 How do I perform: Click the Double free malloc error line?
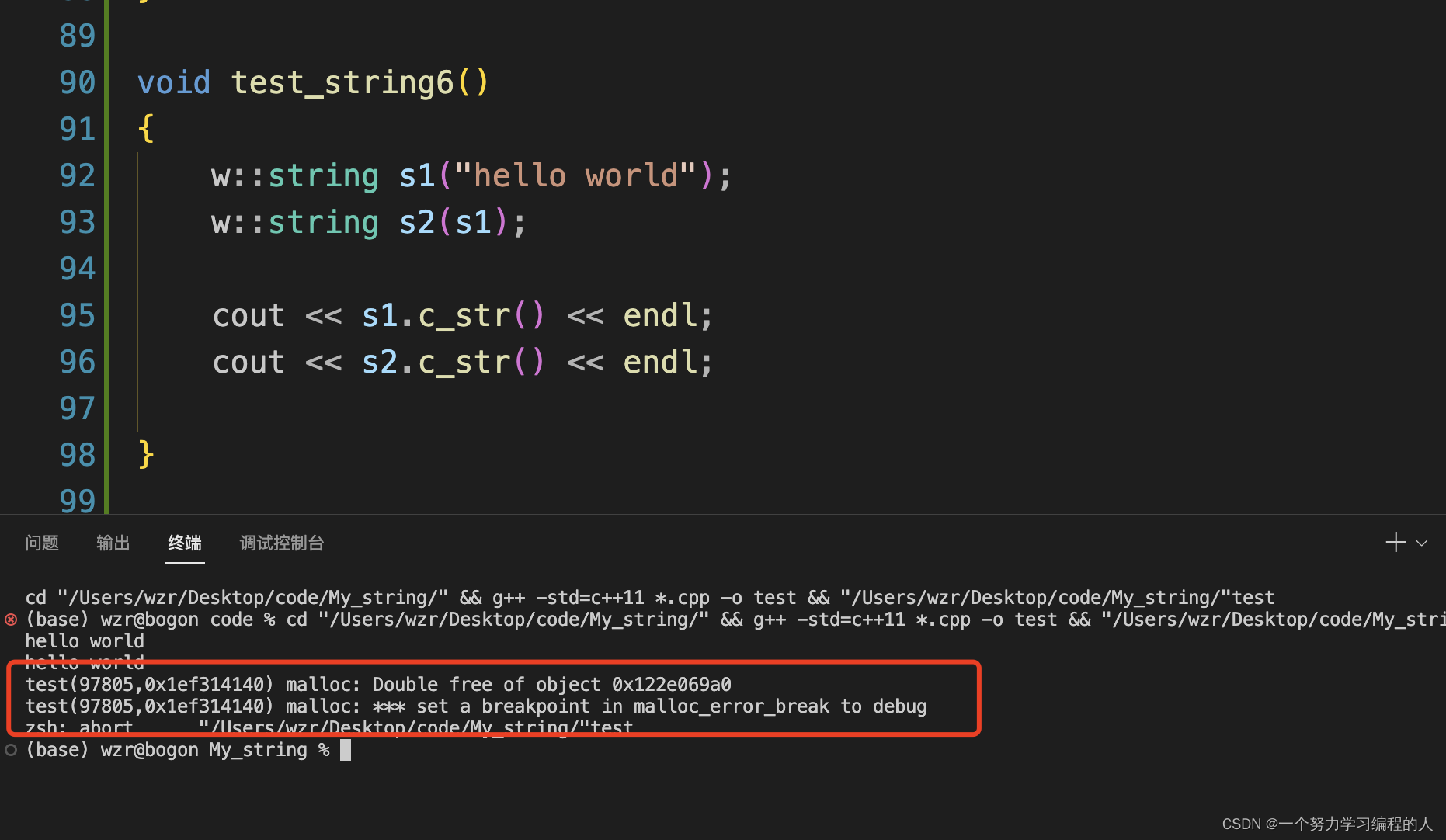point(378,685)
